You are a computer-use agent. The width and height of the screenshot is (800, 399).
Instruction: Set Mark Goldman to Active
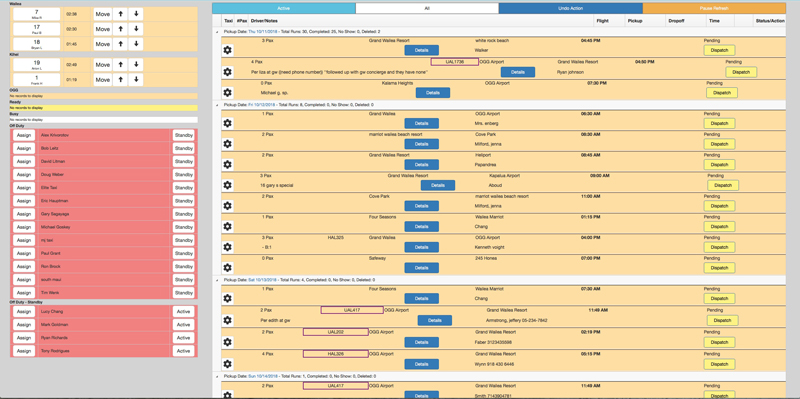tap(183, 325)
